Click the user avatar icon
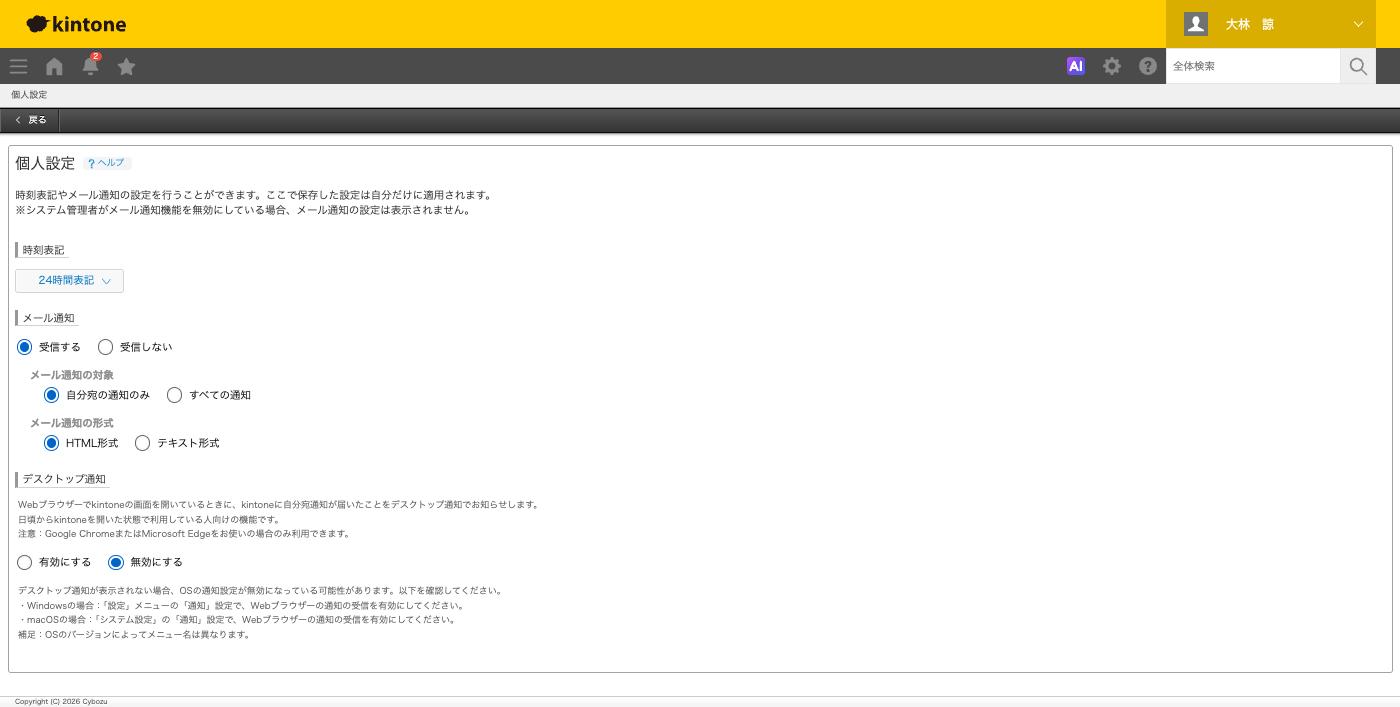 tap(1196, 24)
